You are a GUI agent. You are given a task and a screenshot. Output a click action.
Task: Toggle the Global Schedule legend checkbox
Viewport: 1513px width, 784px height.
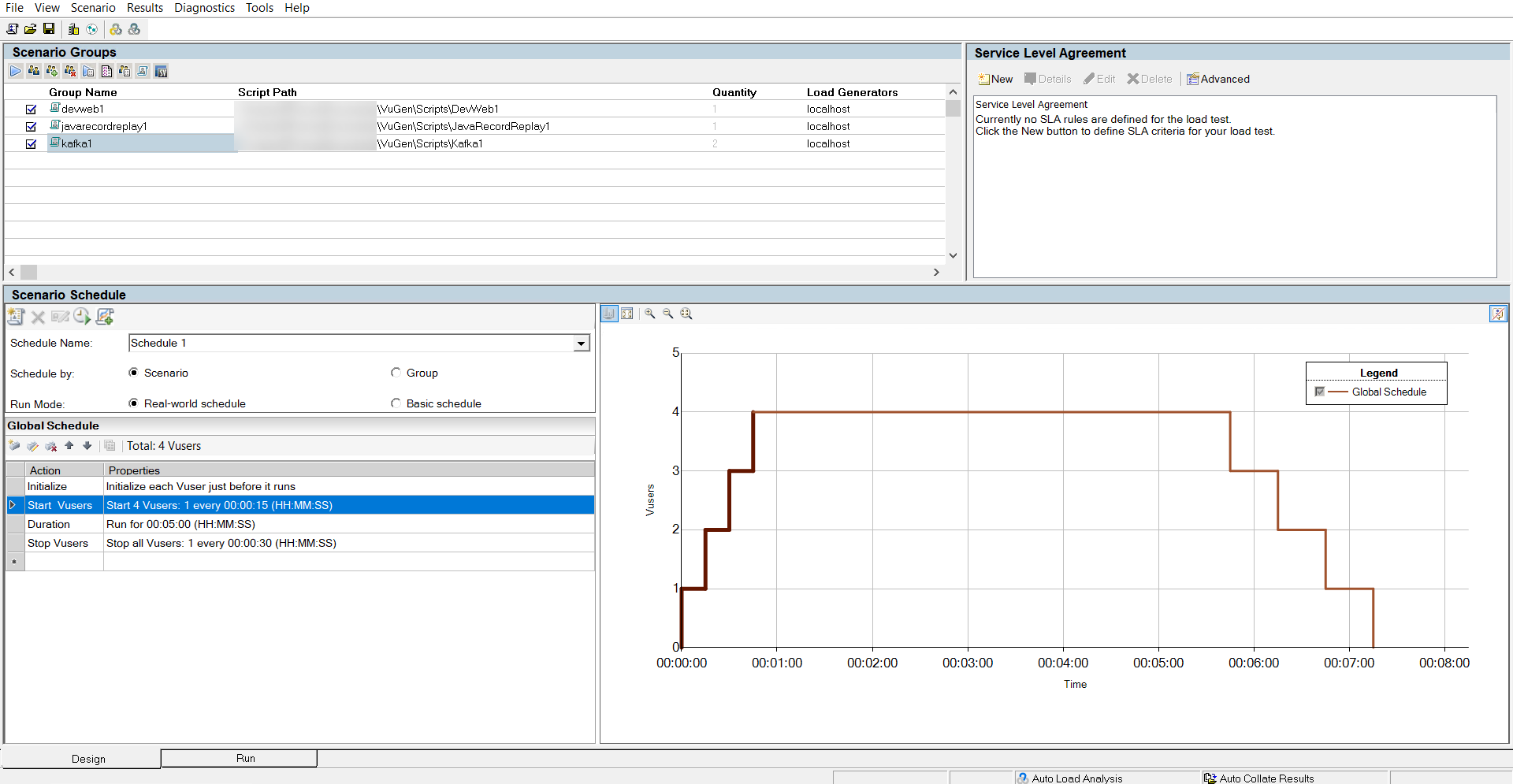(x=1319, y=392)
